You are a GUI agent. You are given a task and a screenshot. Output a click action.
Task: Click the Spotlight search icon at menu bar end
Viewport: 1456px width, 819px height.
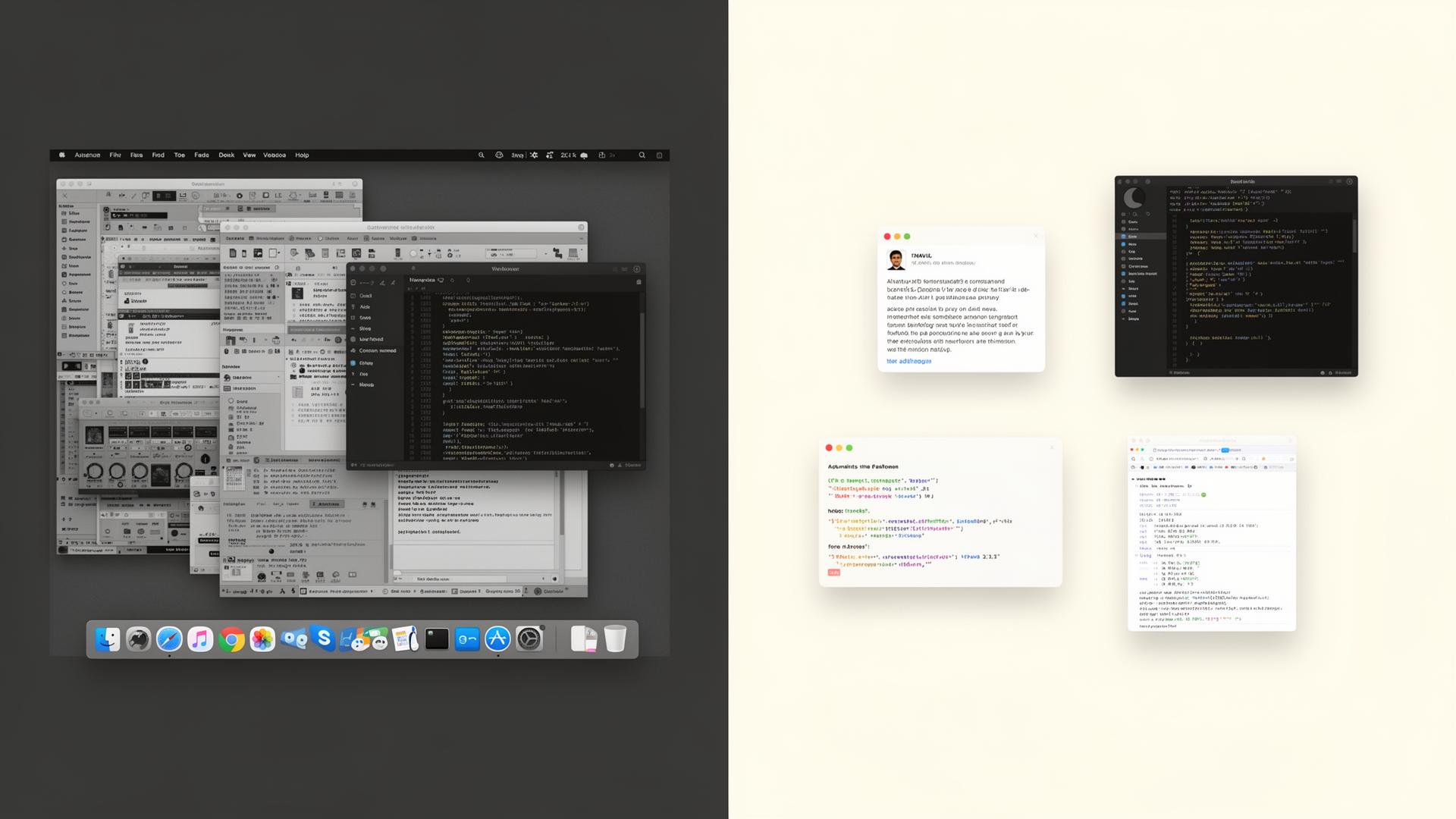tap(642, 155)
